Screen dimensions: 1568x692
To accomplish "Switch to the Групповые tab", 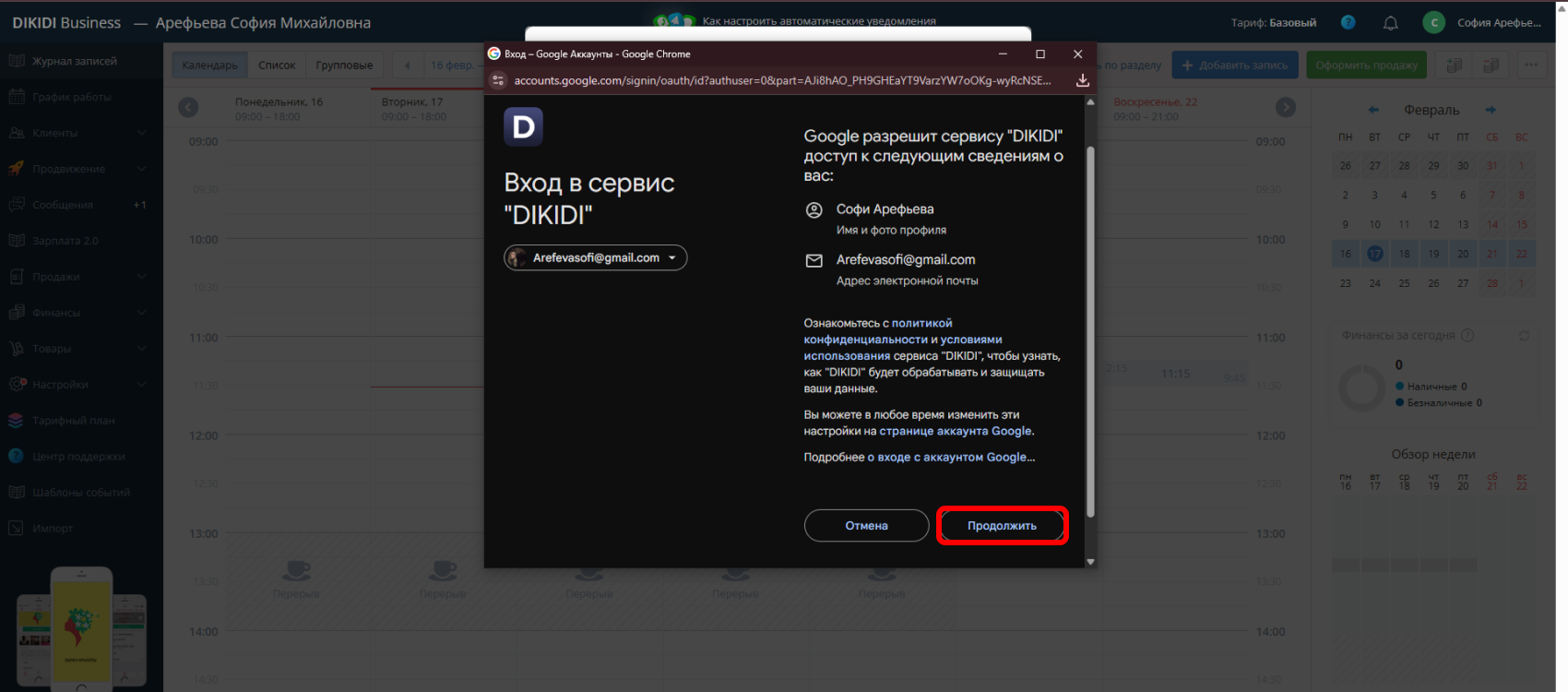I will (x=344, y=66).
